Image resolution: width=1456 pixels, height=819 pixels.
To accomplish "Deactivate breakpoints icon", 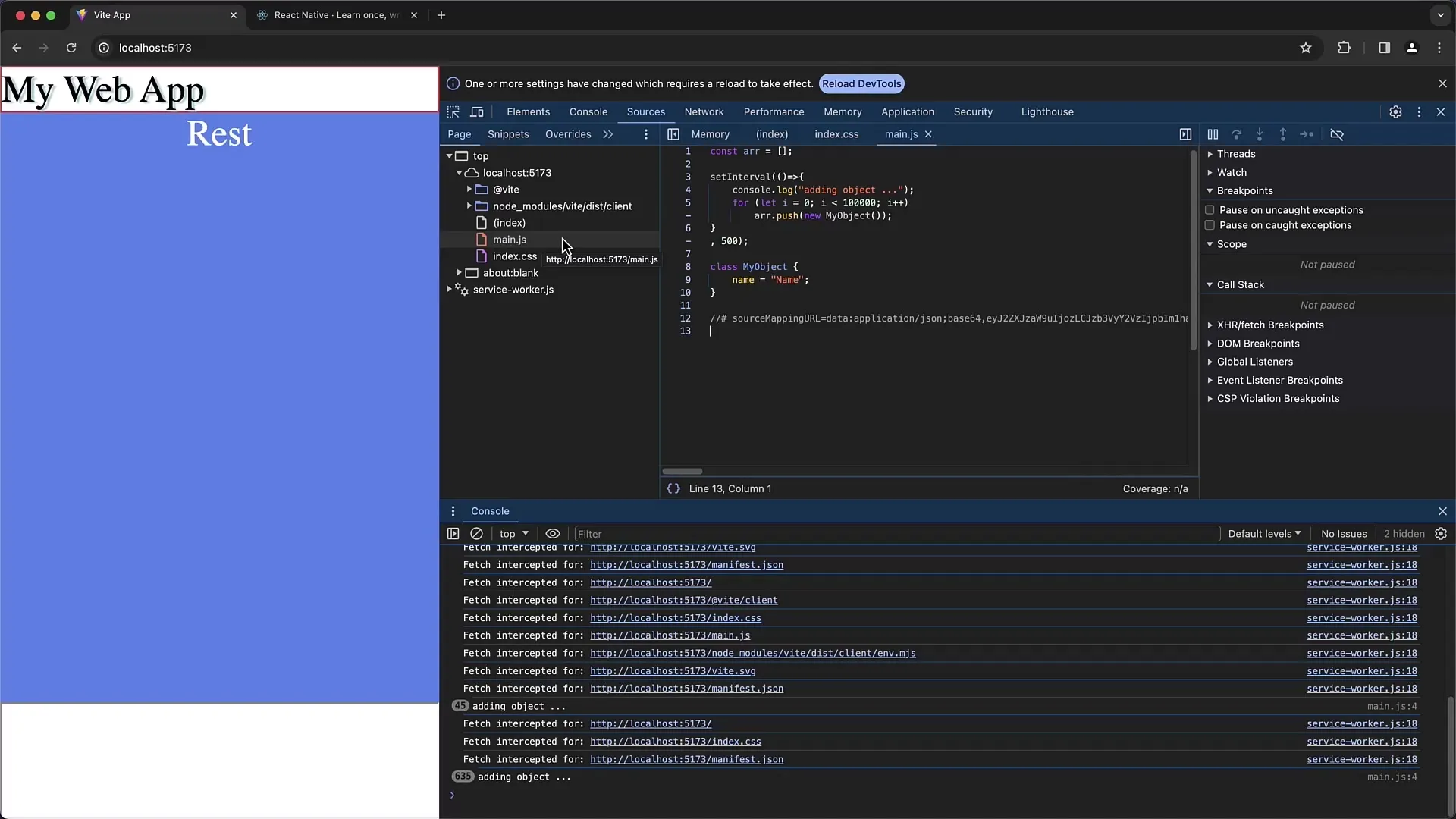I will click(1337, 134).
